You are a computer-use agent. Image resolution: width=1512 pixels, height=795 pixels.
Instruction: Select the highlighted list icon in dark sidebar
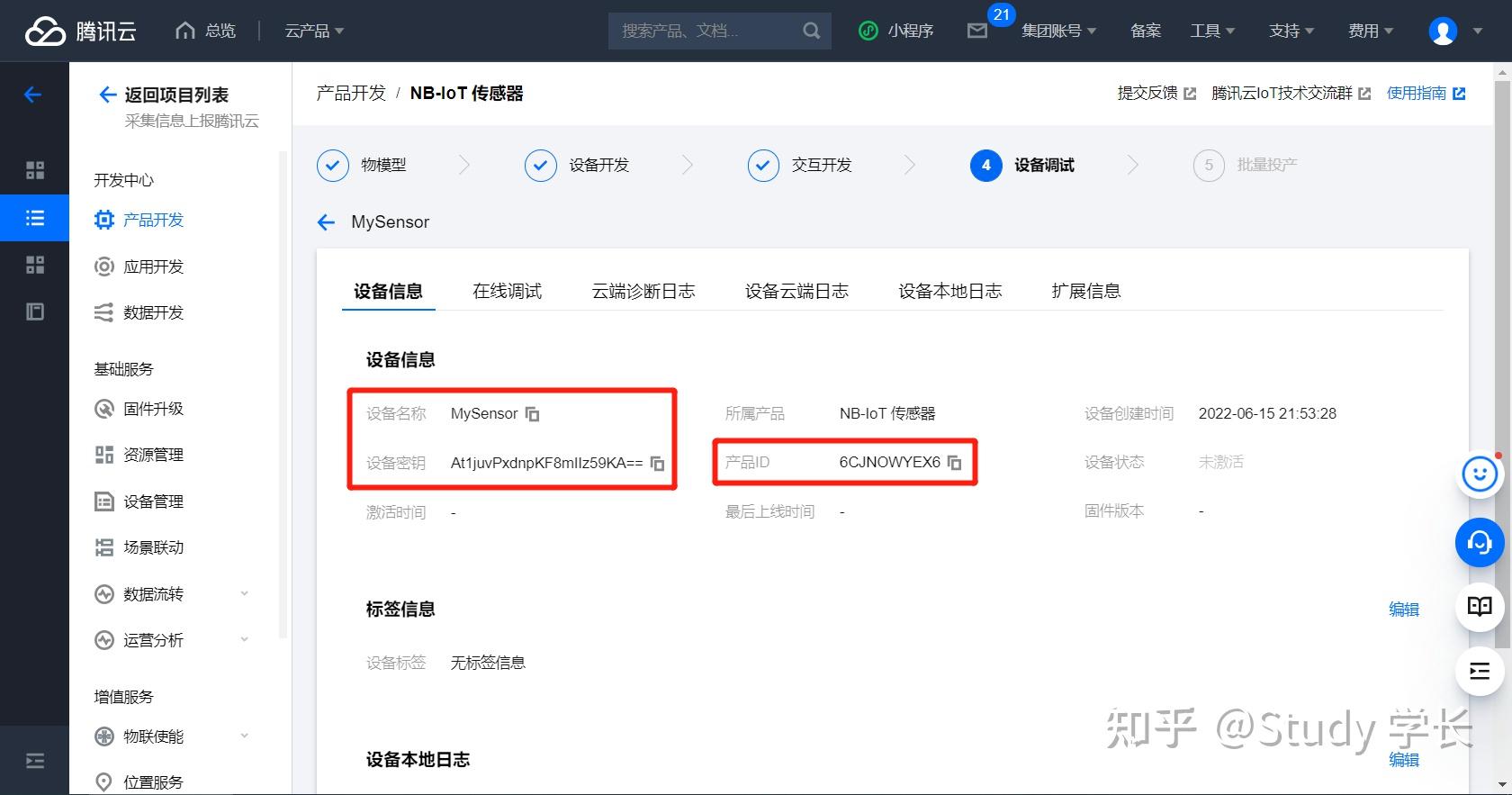point(34,218)
